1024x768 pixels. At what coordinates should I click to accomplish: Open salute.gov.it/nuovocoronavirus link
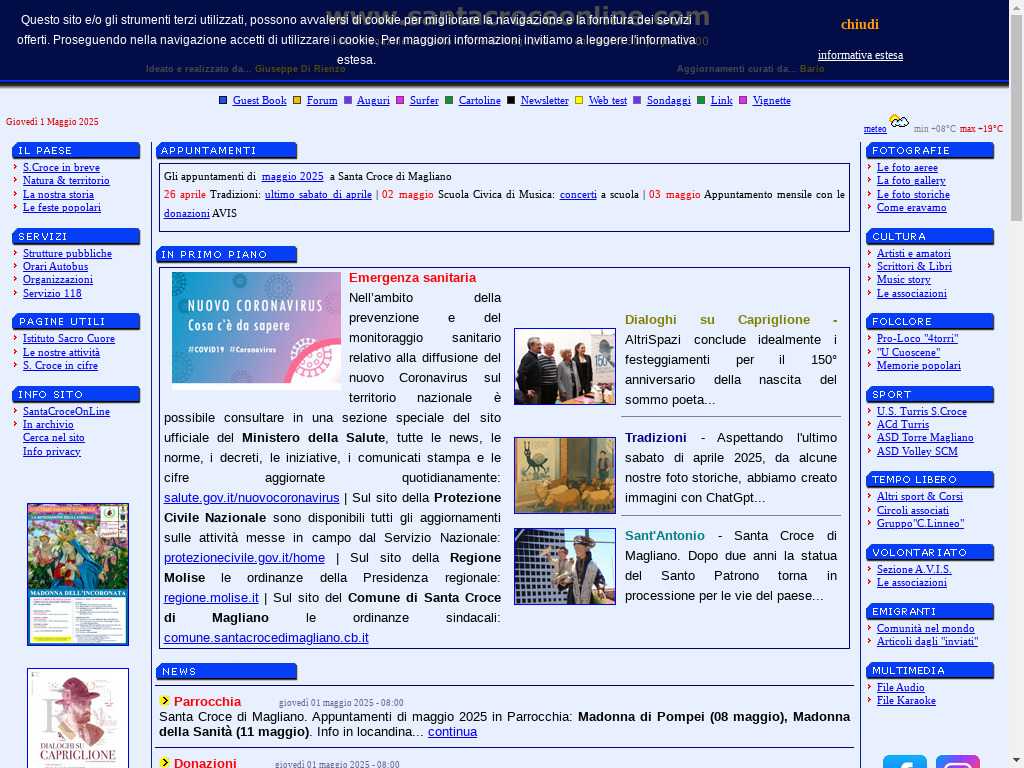point(251,498)
